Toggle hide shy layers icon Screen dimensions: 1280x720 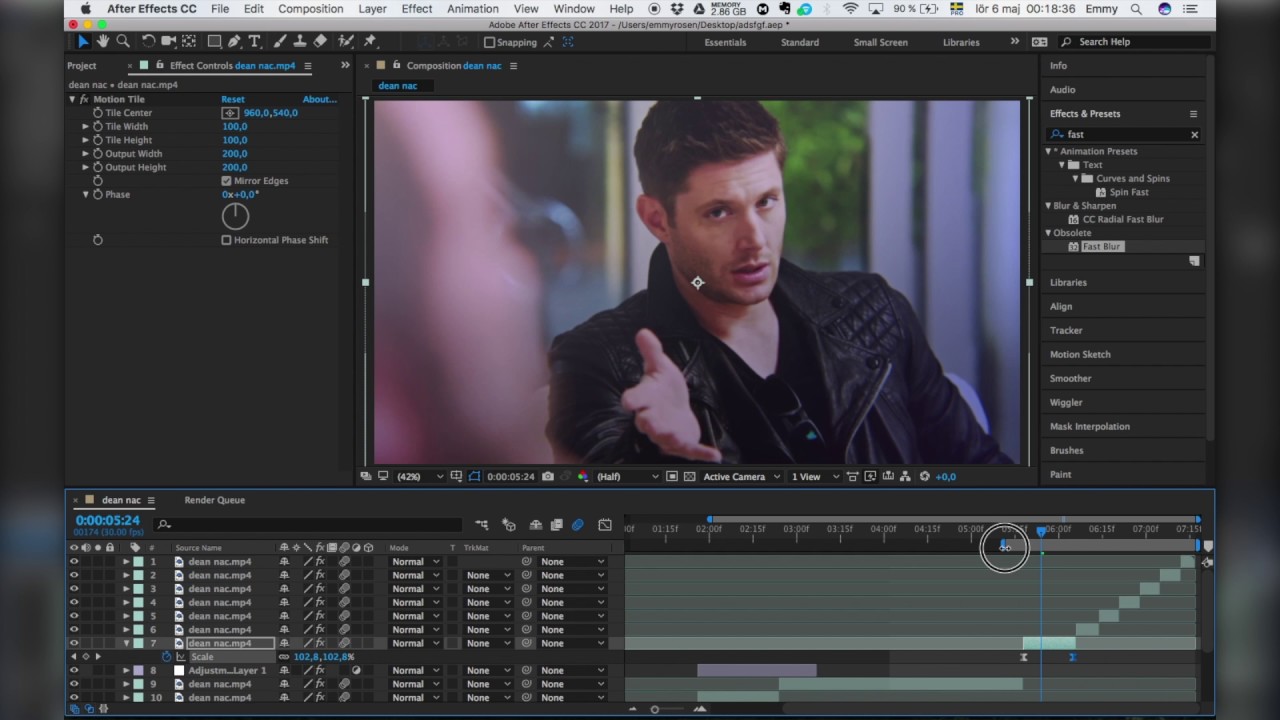click(x=535, y=524)
